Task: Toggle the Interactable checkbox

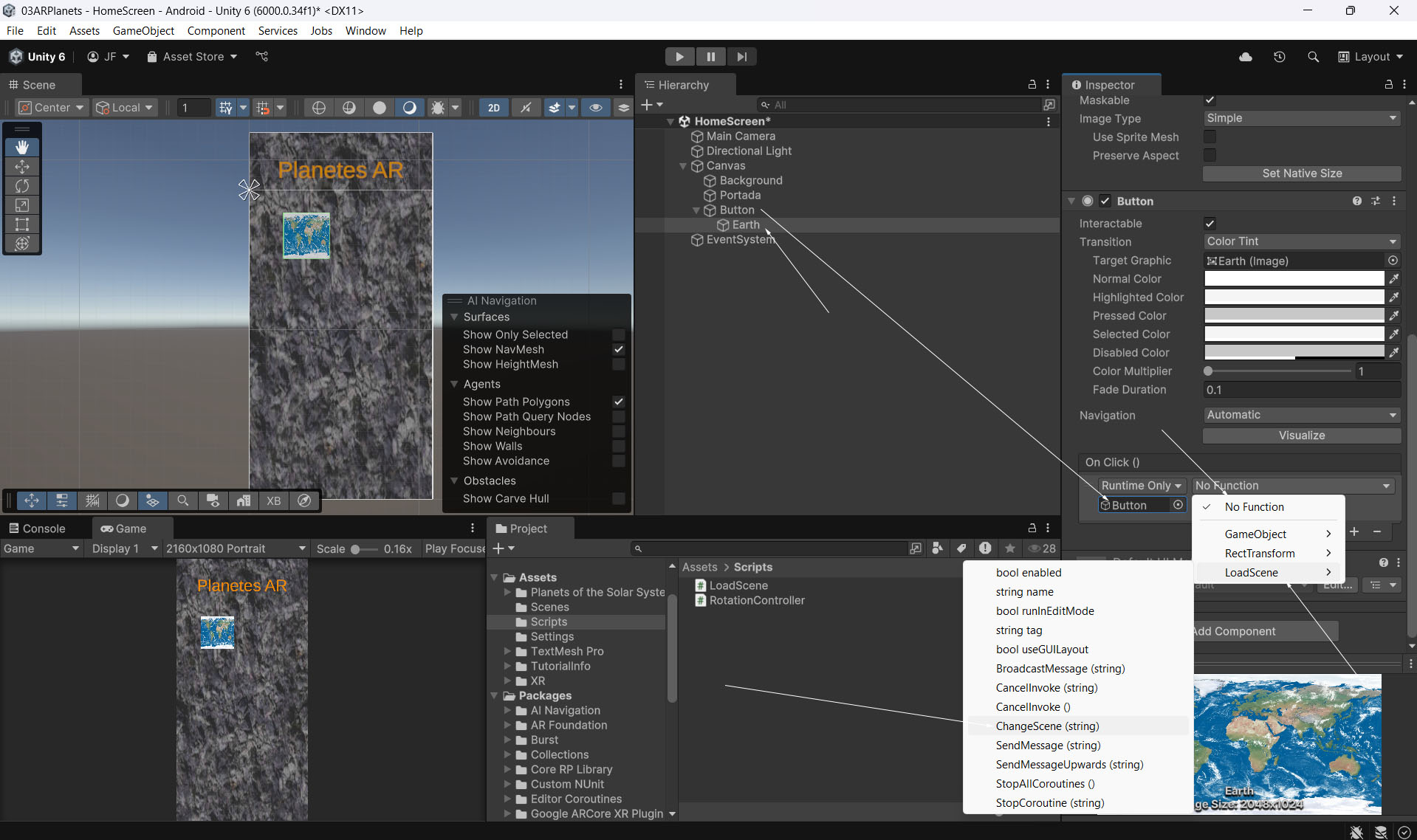Action: (1210, 224)
